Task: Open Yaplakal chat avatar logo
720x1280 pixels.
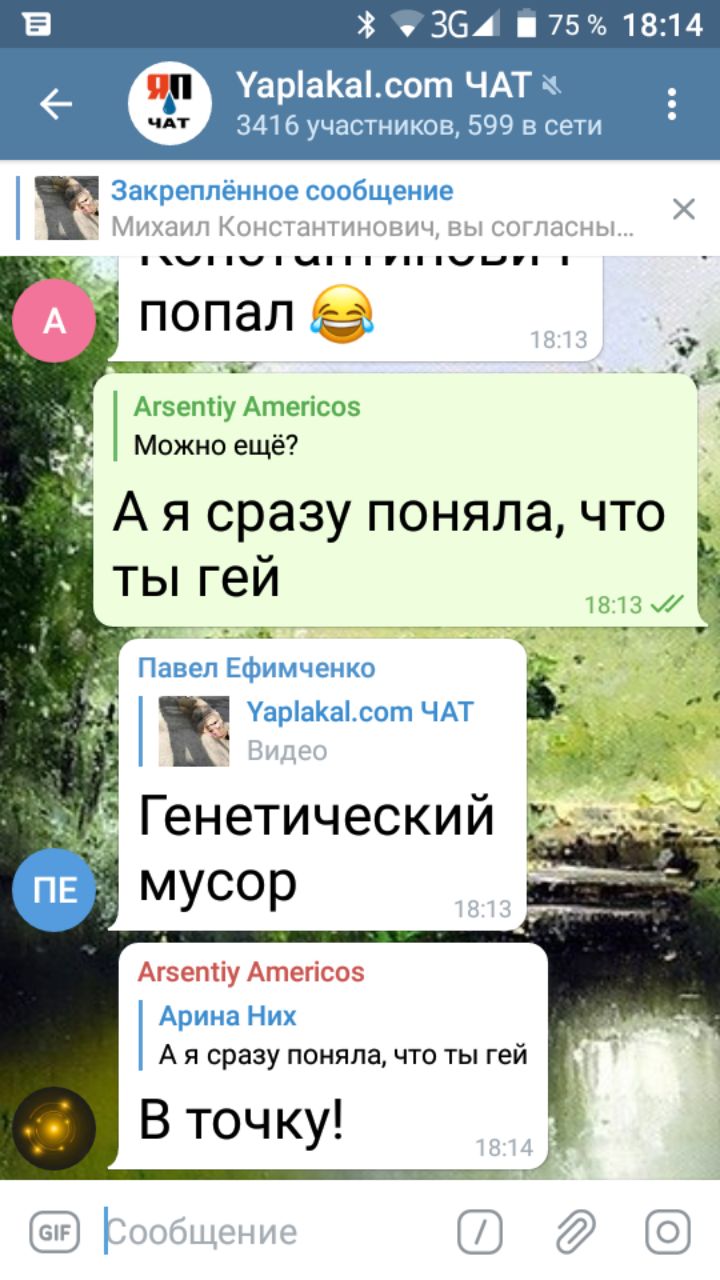Action: click(170, 104)
